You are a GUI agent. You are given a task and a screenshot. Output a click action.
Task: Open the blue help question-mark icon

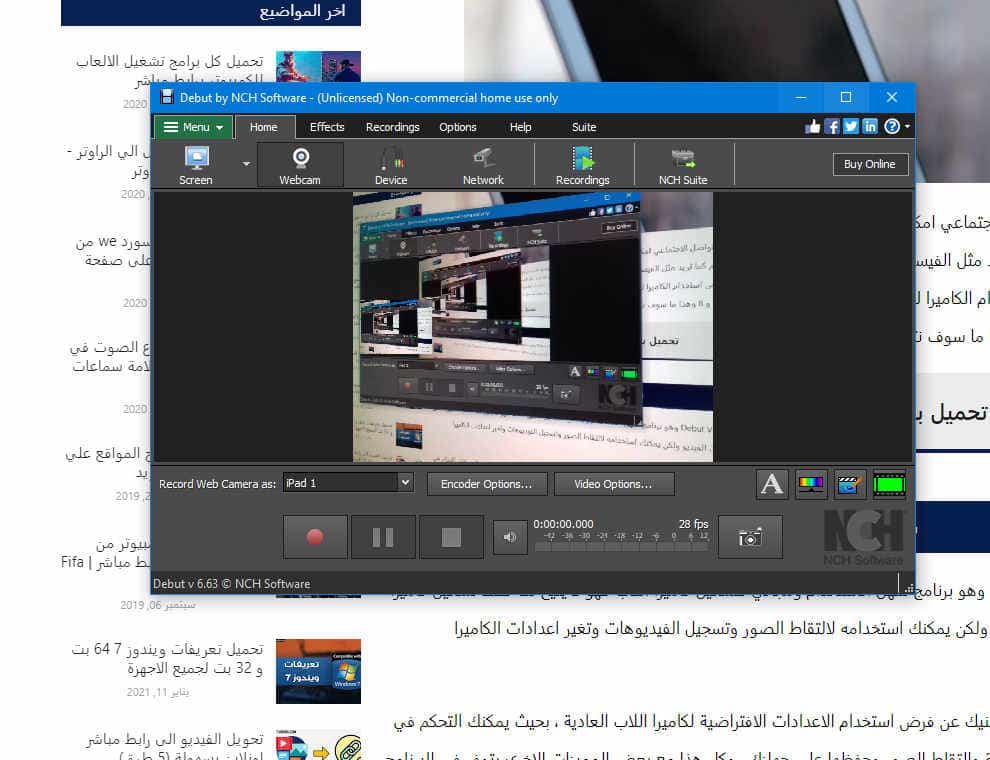point(892,127)
